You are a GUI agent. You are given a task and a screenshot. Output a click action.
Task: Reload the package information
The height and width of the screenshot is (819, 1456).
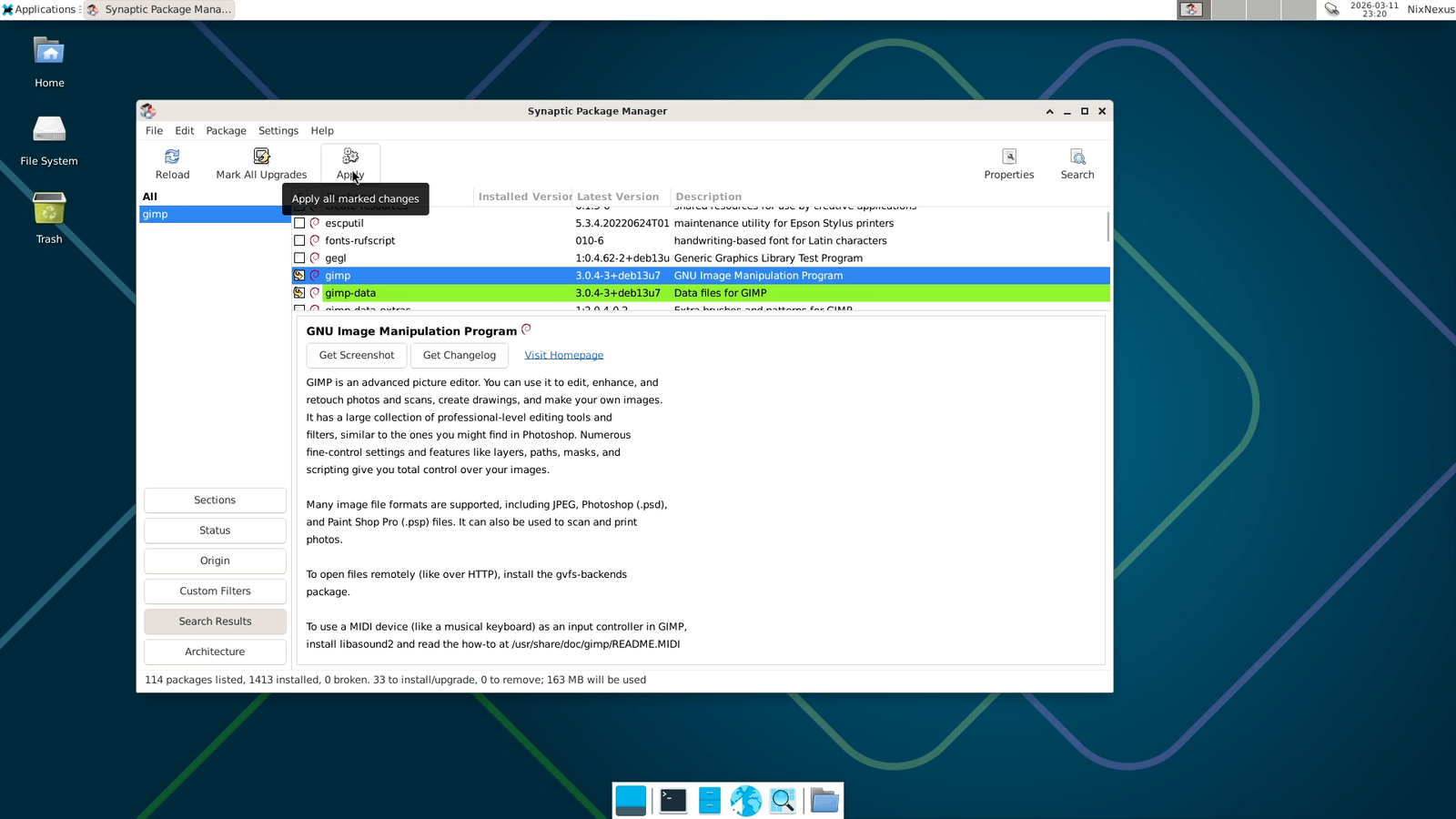click(x=172, y=164)
